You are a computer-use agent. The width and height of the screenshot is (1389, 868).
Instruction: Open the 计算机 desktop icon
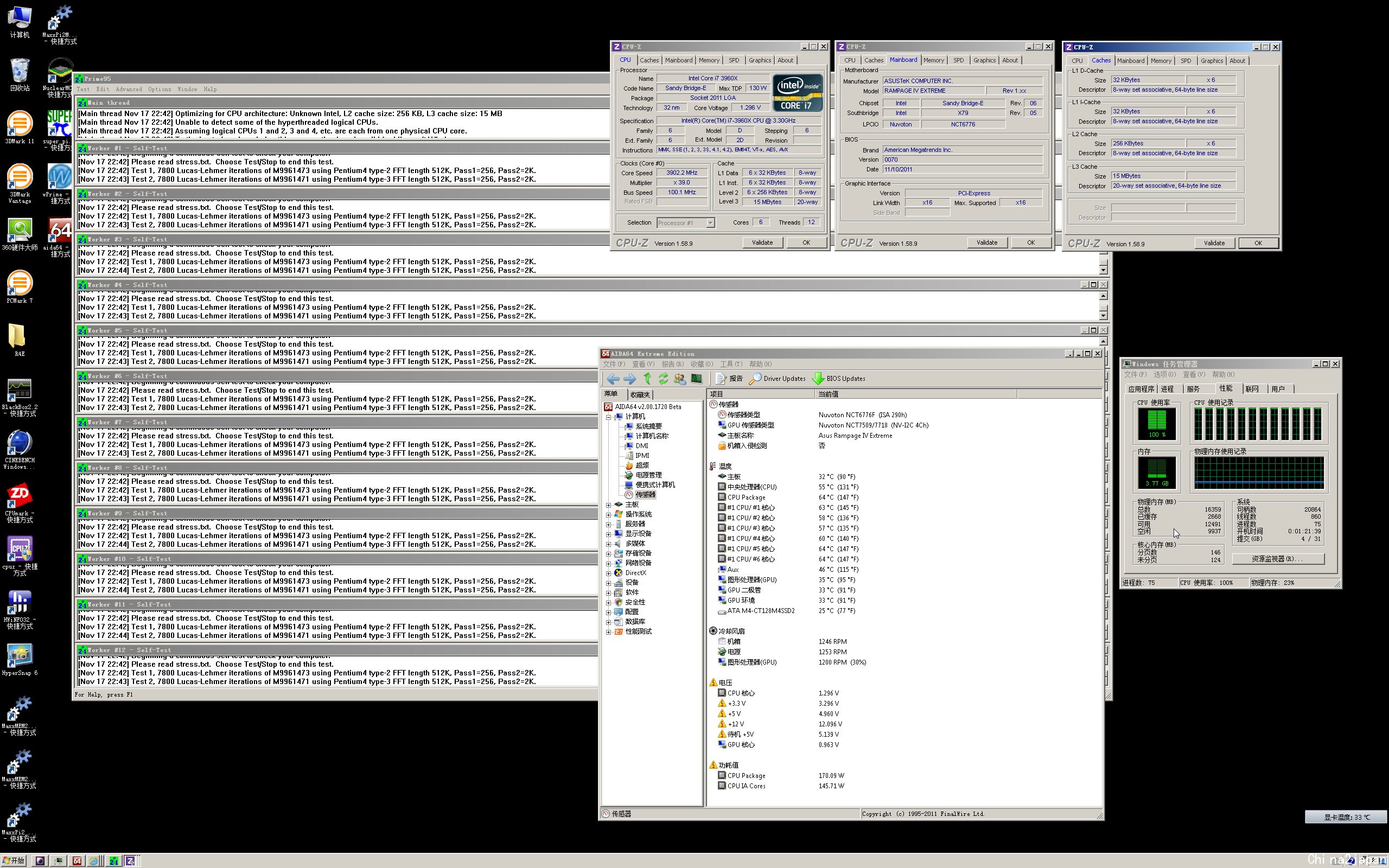pyautogui.click(x=20, y=22)
